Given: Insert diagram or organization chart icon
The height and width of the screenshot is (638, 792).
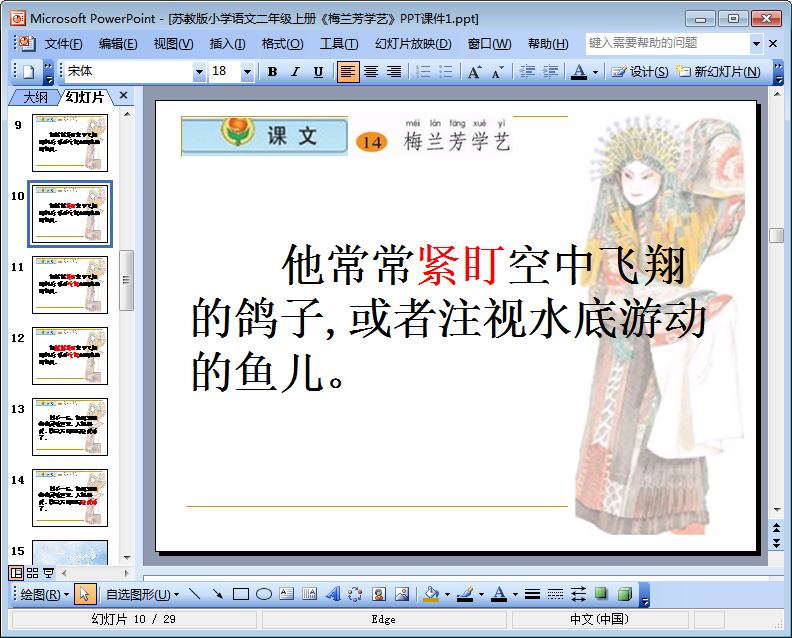Looking at the screenshot, I should (355, 594).
